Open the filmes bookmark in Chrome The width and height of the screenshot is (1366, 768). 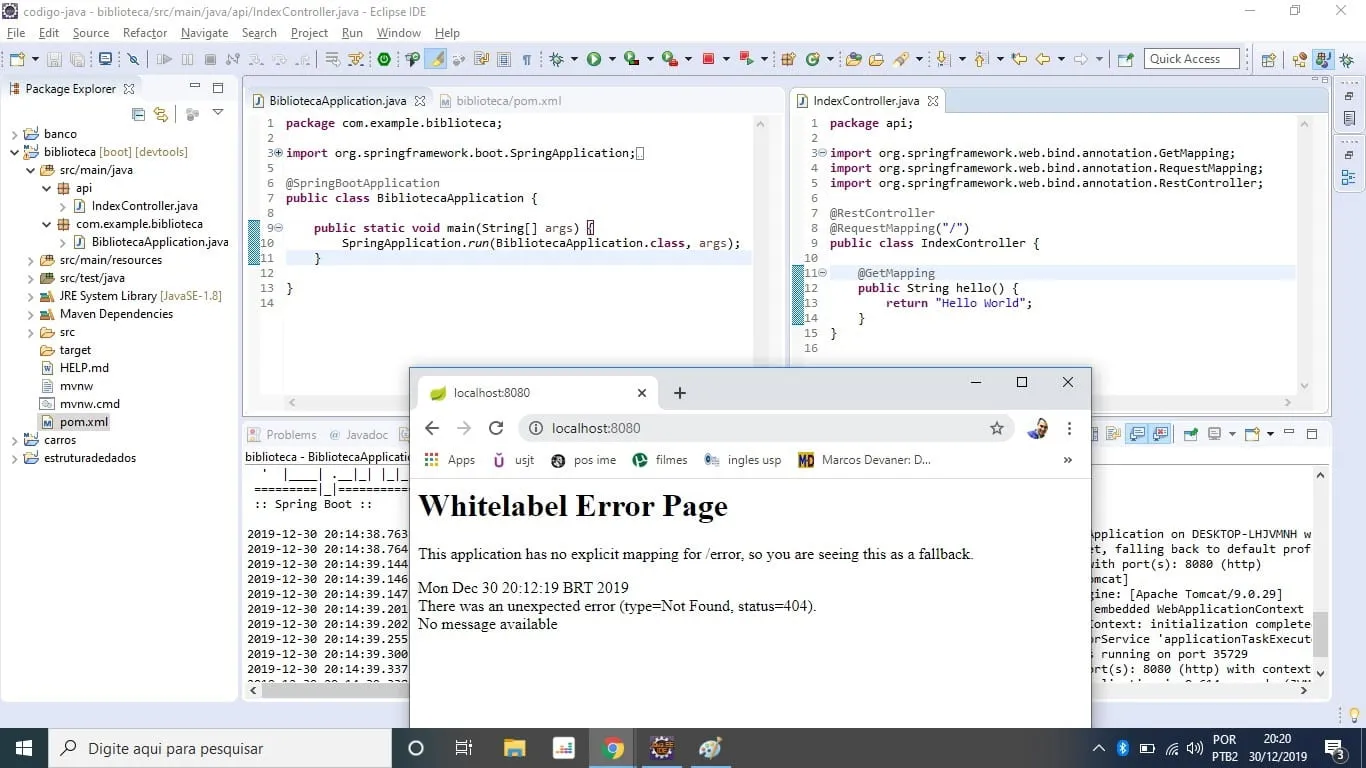(x=660, y=460)
